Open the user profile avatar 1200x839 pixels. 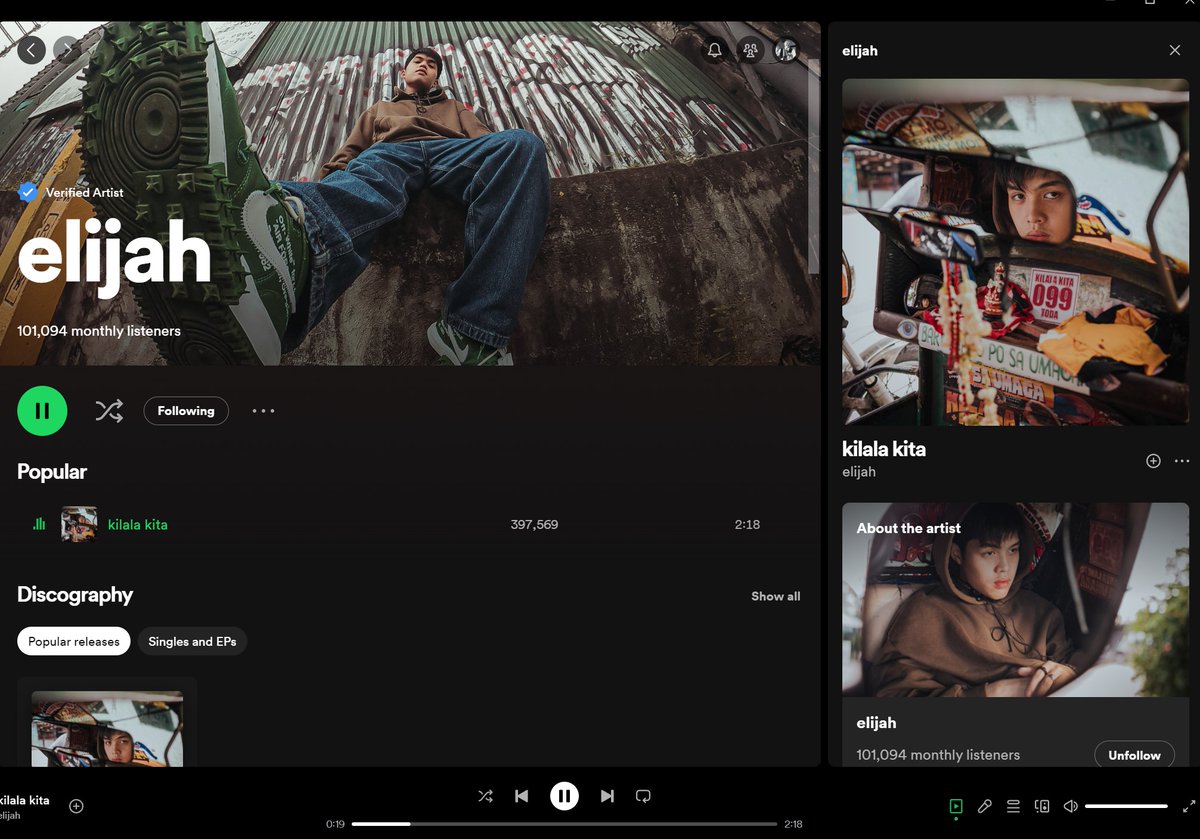[786, 50]
